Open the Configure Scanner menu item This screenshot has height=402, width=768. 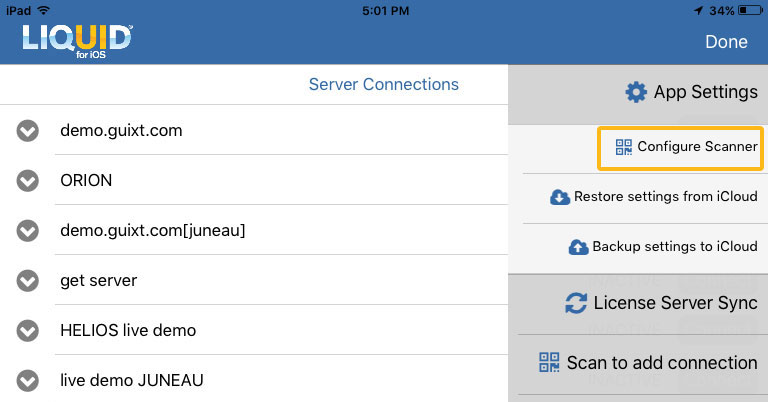point(697,147)
